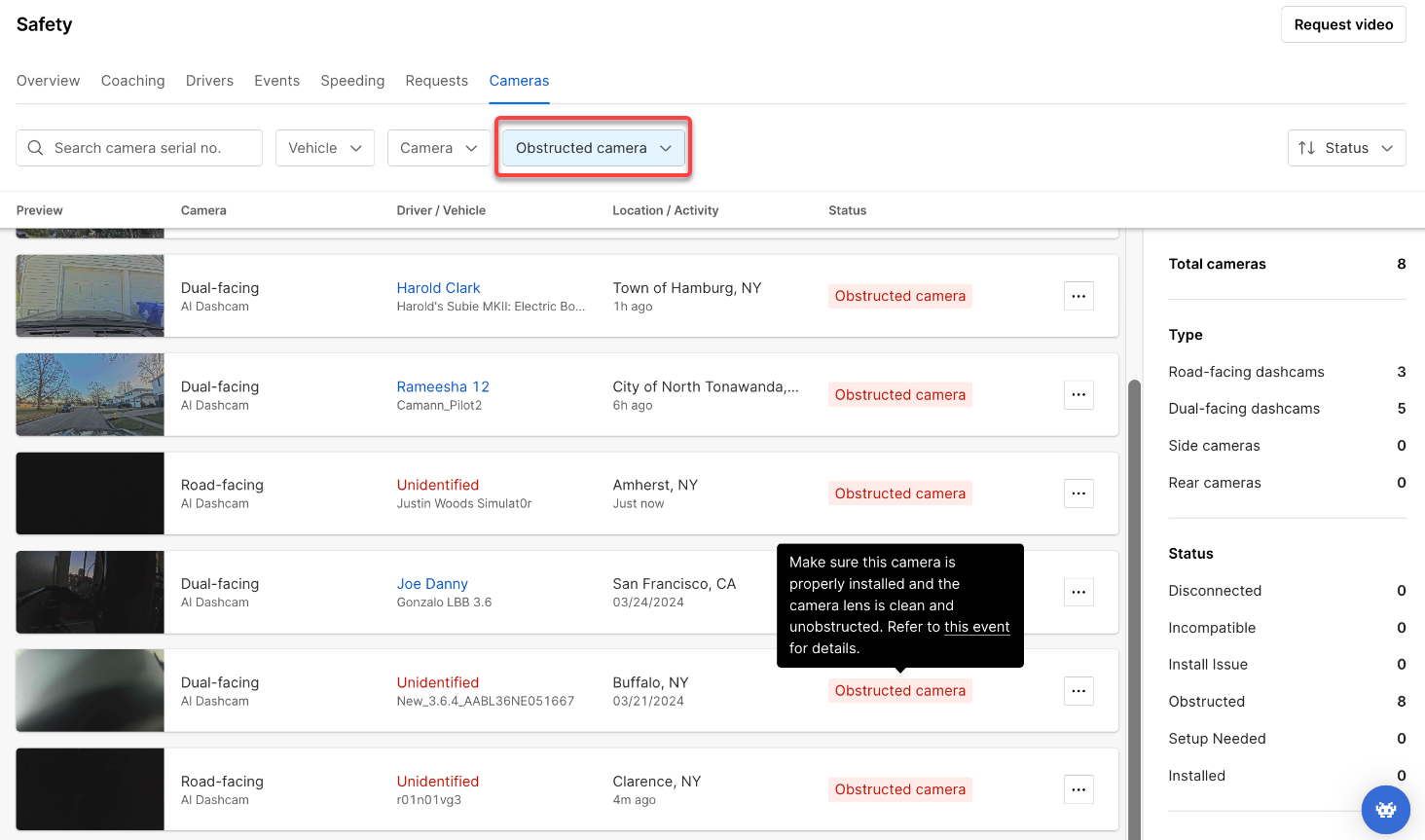Expand the Vehicle filter dropdown
1425x840 pixels.
point(325,148)
